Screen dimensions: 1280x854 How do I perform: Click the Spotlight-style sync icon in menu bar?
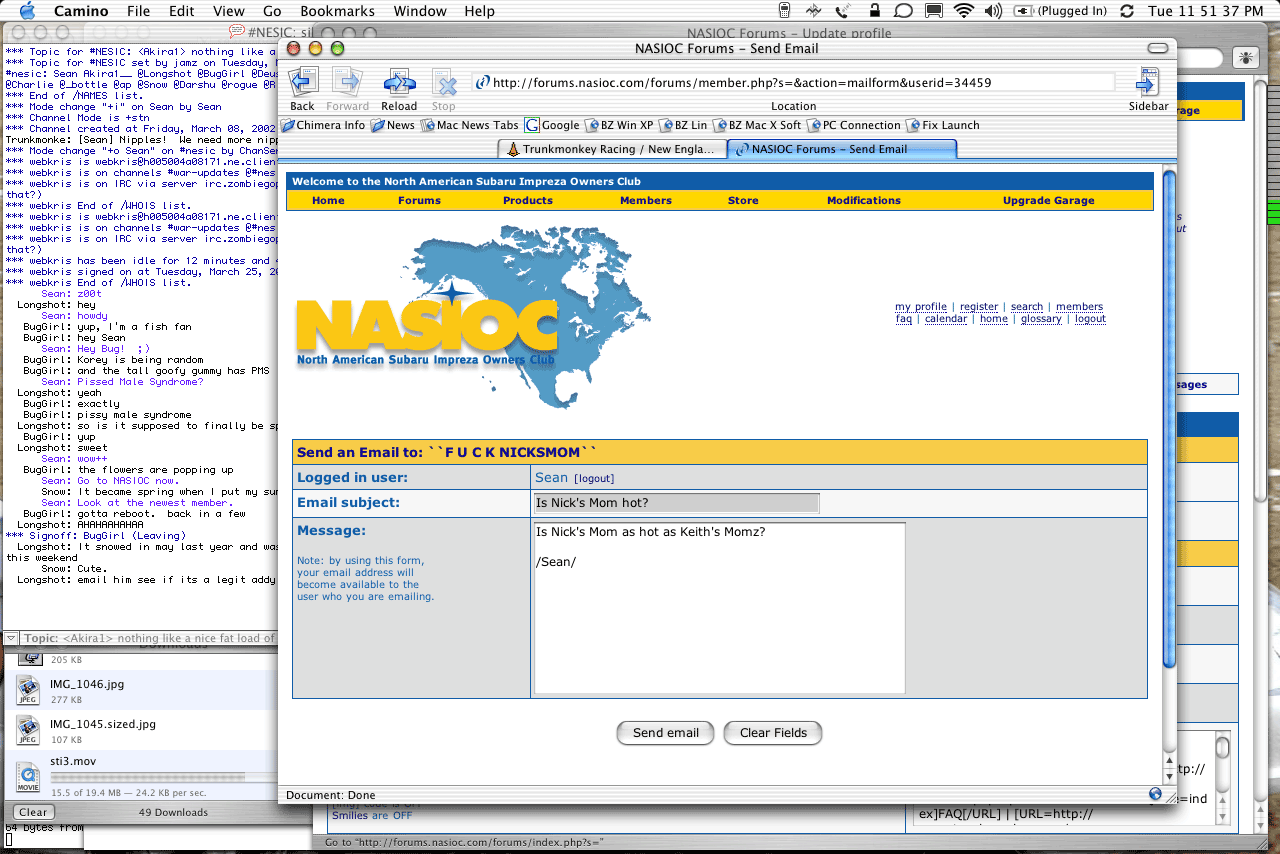click(1128, 11)
